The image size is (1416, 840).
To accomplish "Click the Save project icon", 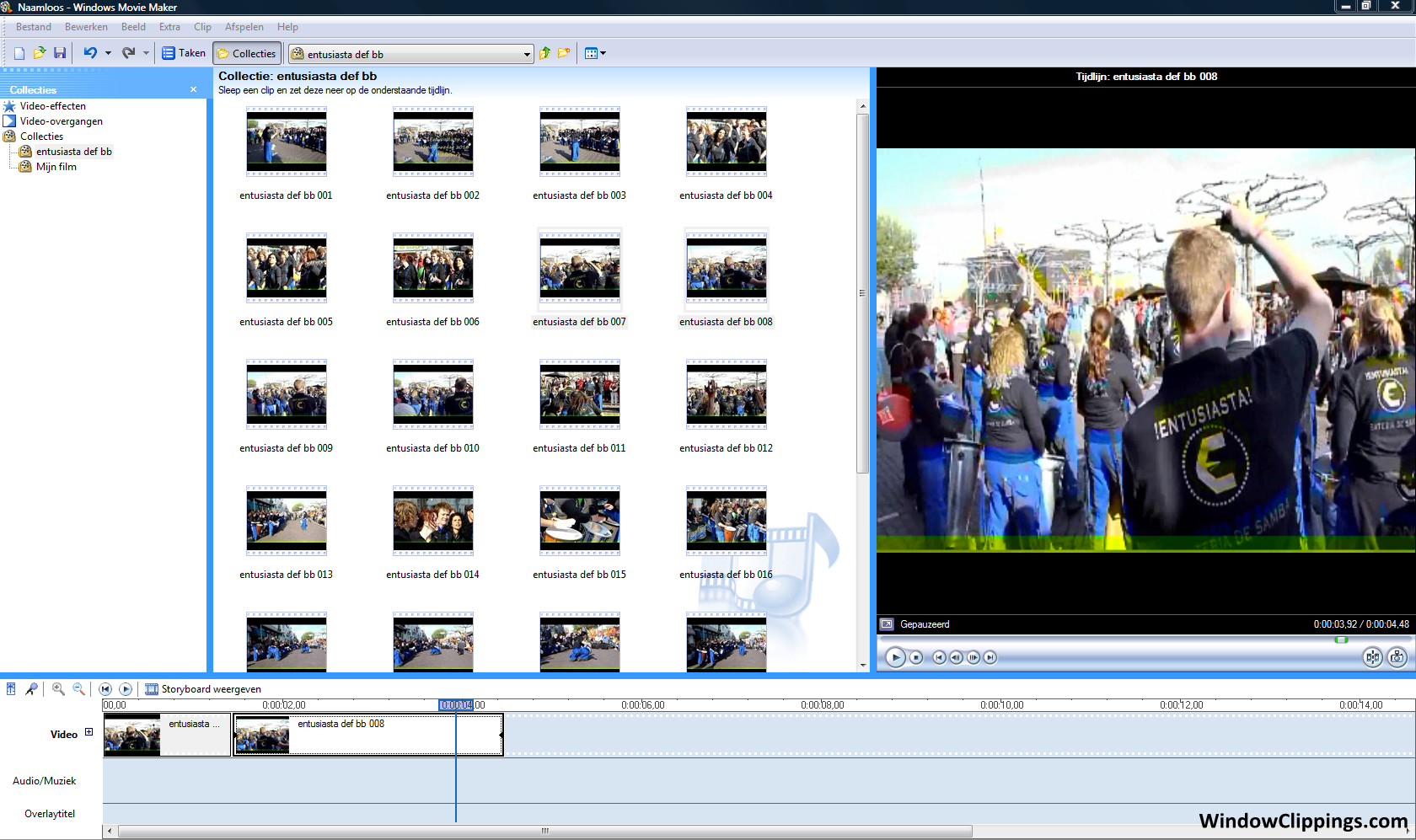I will 60,53.
